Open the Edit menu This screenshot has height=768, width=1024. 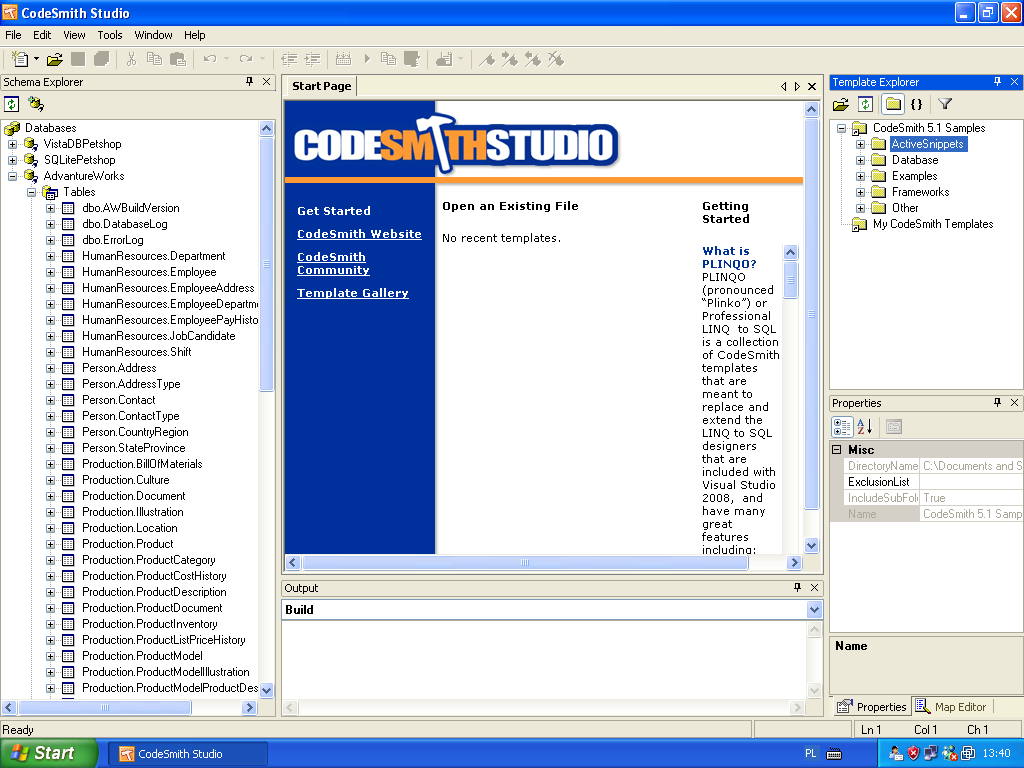click(x=42, y=35)
